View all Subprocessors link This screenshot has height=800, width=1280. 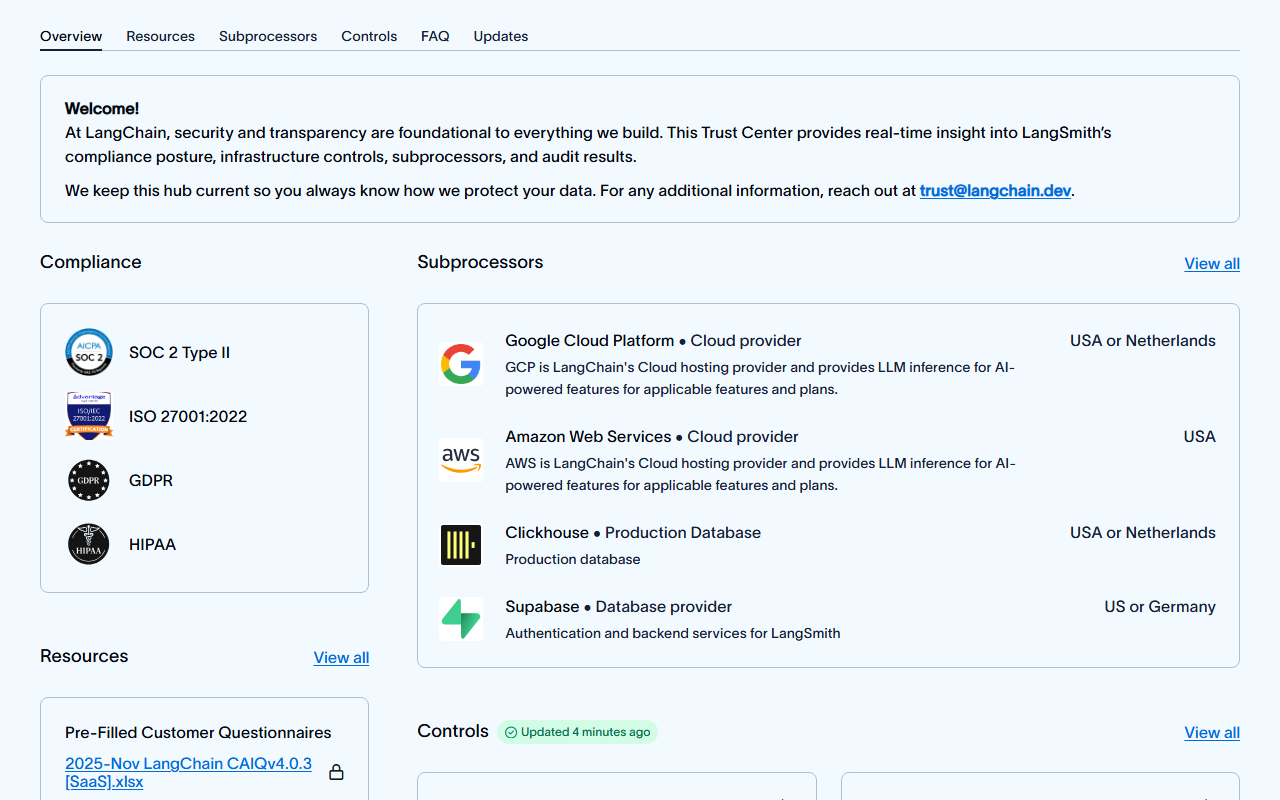tap(1212, 263)
